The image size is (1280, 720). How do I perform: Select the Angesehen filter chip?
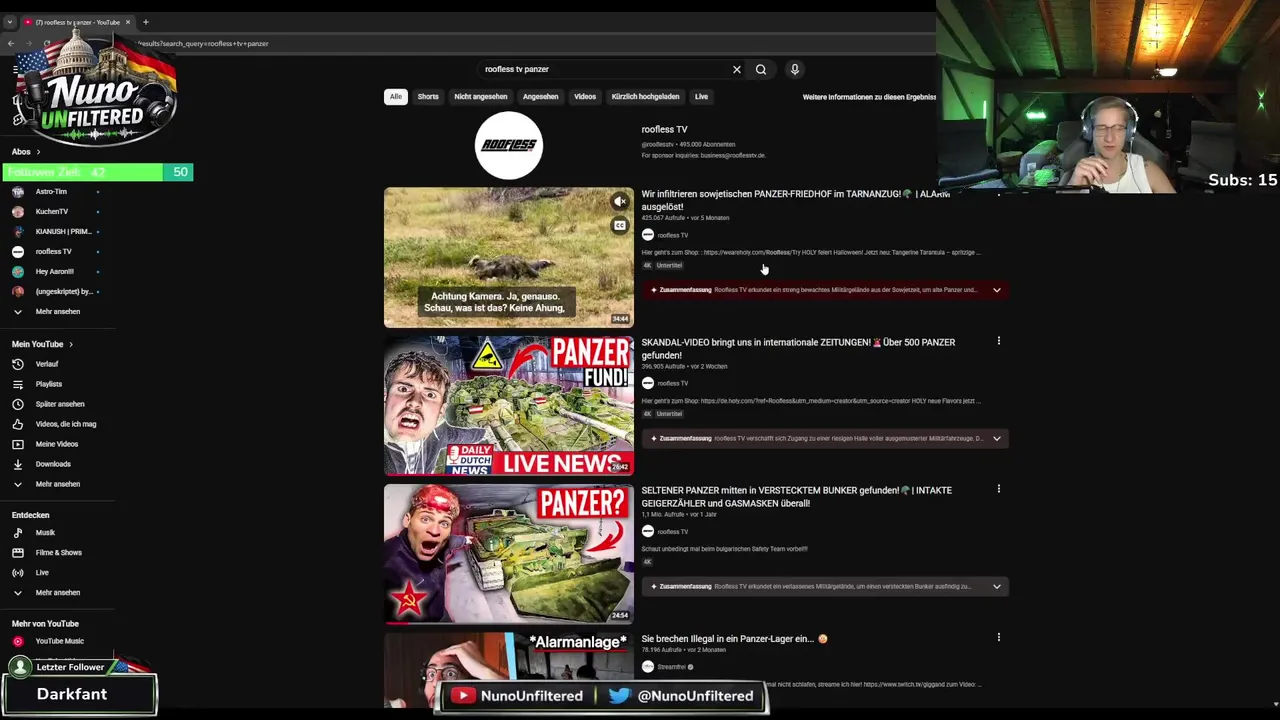coord(540,97)
